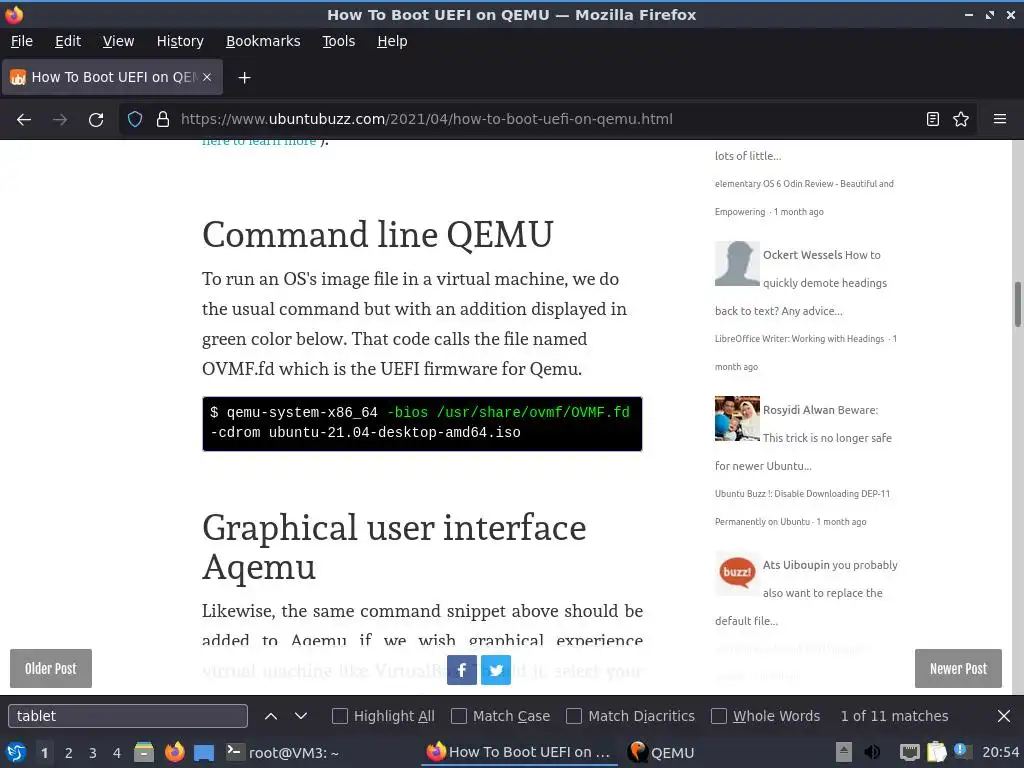Click Rosyidi Alwan commenter avatar
1024x768 pixels.
pos(737,419)
